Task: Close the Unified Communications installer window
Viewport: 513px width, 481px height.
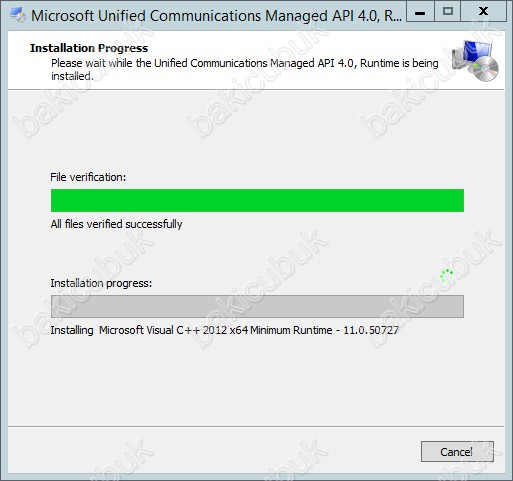Action: click(x=483, y=13)
